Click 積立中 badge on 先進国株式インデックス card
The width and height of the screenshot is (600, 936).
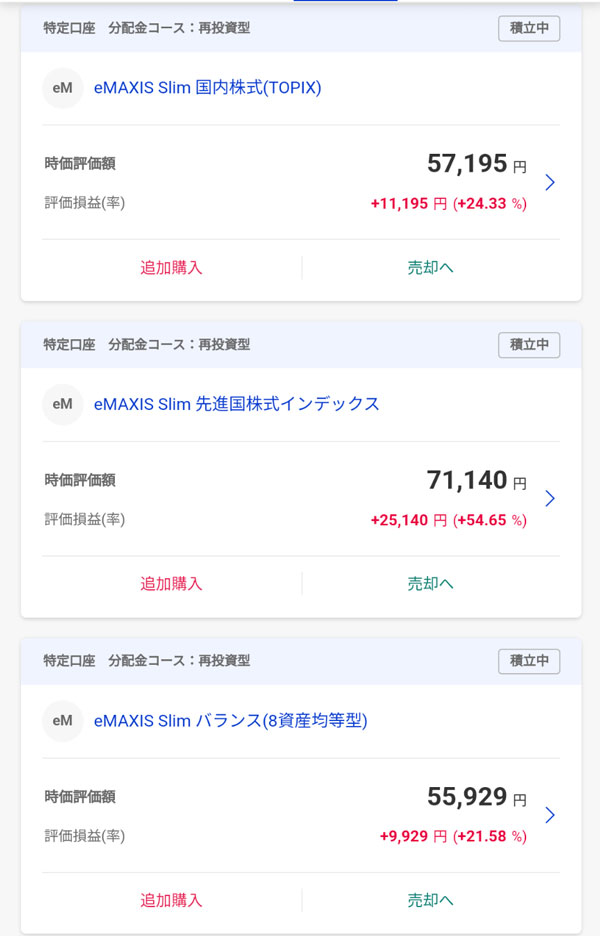529,345
